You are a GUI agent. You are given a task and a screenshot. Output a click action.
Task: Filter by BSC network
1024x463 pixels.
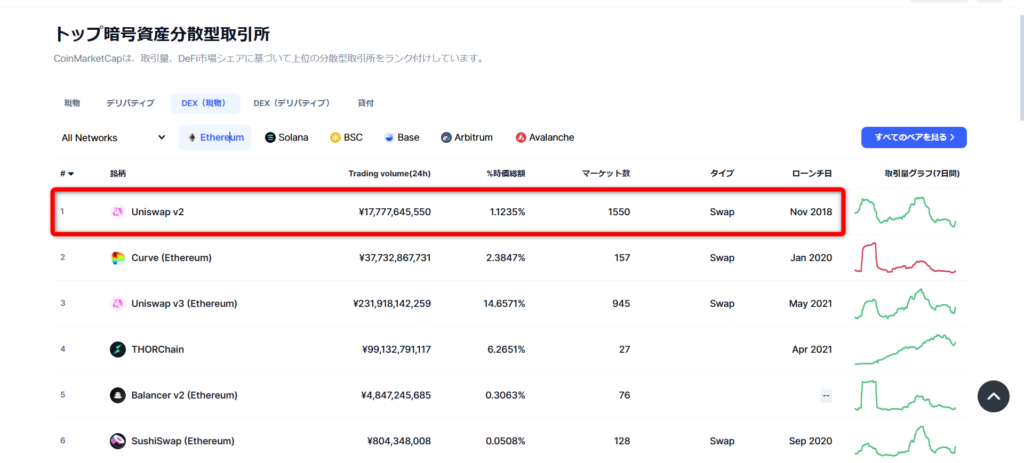pos(346,138)
